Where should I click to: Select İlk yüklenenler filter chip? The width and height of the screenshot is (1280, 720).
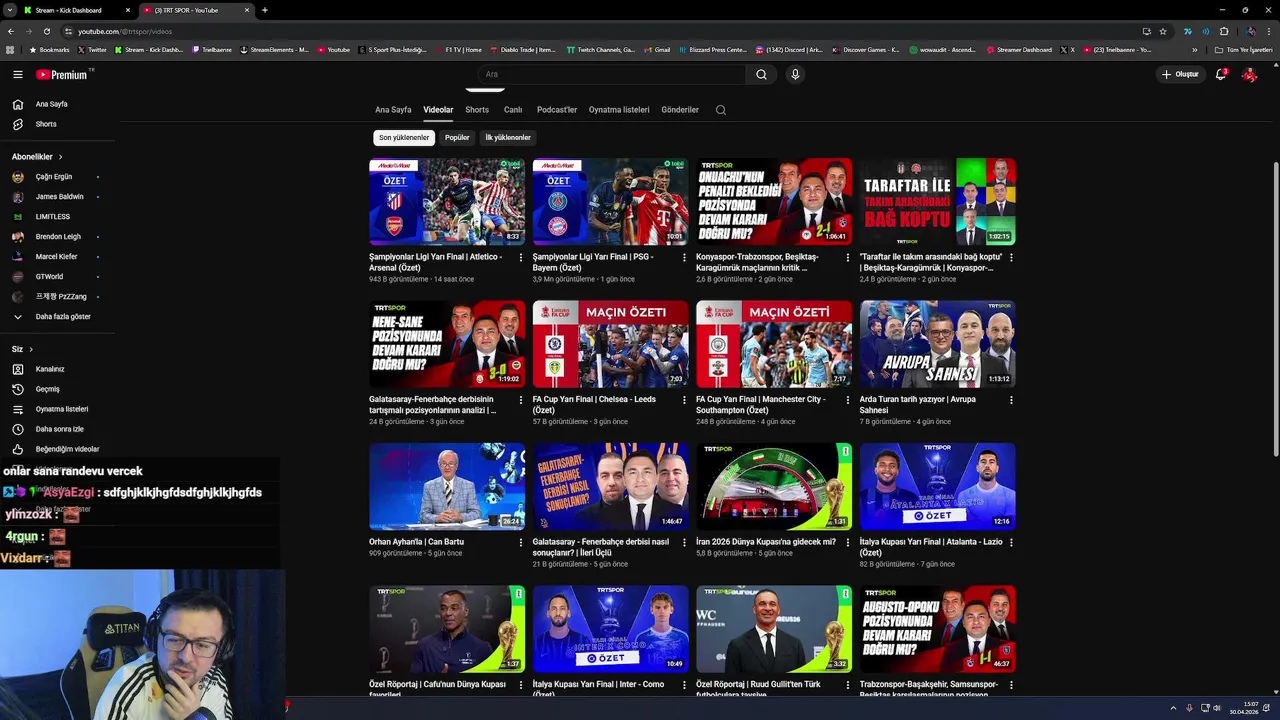508,138
